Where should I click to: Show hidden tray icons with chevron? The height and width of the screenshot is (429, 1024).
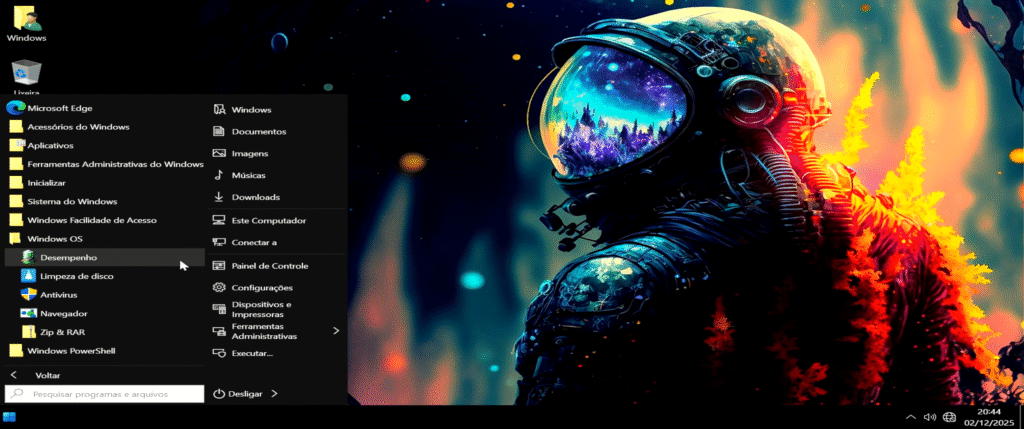click(910, 417)
